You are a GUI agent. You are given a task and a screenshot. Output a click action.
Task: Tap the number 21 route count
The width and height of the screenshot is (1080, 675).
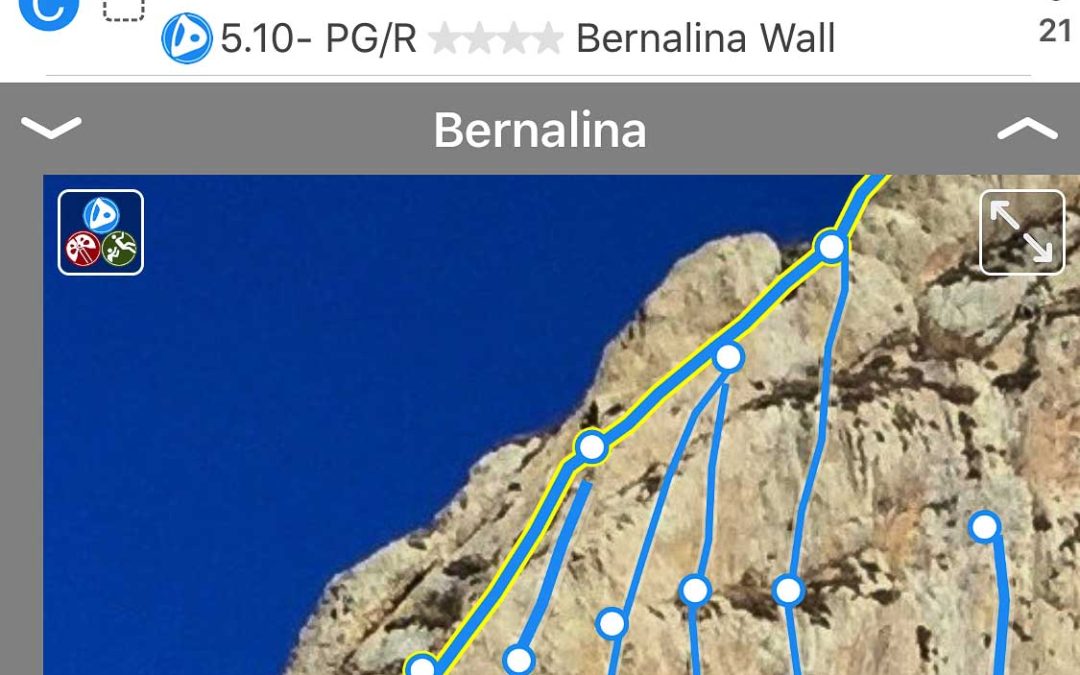point(1055,32)
